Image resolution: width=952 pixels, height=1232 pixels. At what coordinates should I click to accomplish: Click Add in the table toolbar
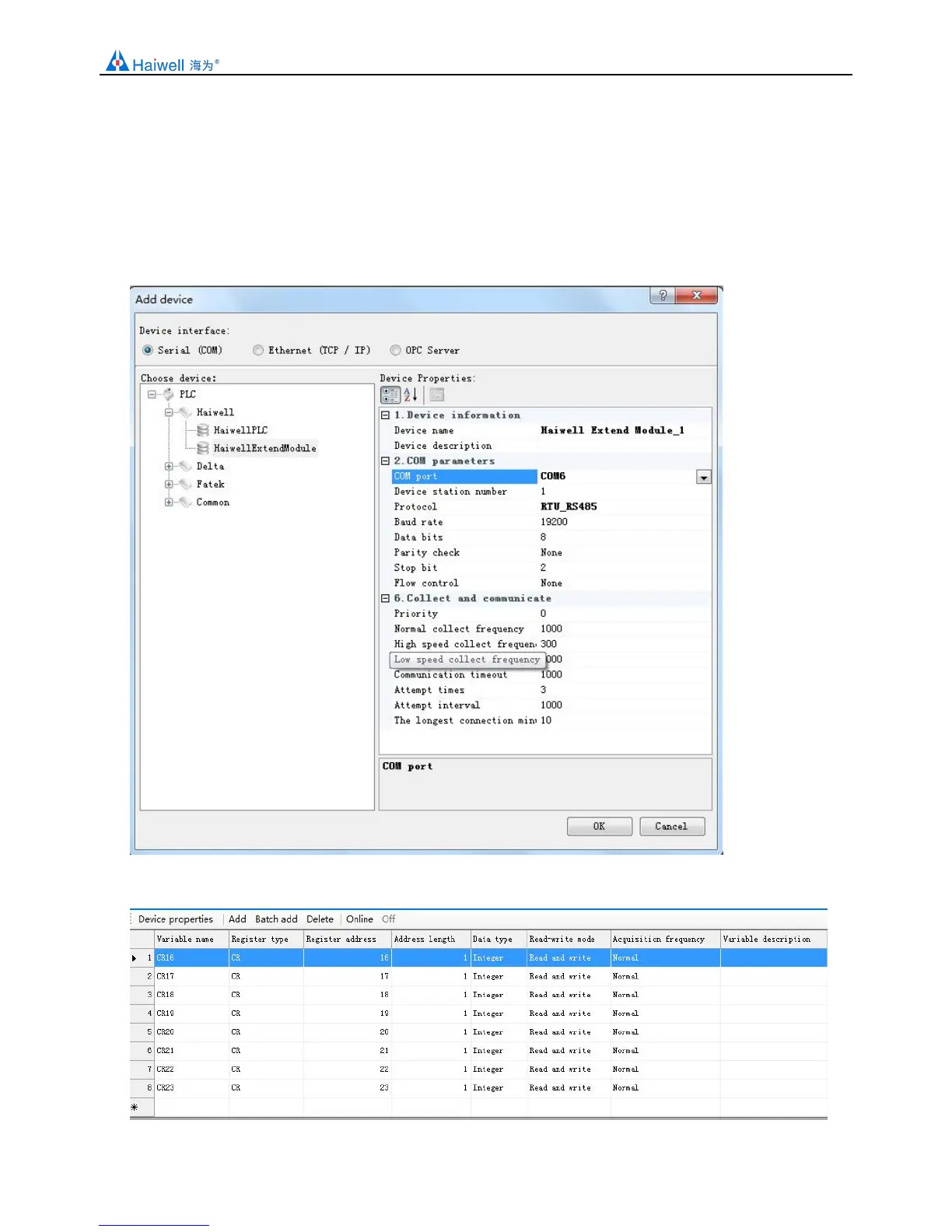(x=237, y=919)
